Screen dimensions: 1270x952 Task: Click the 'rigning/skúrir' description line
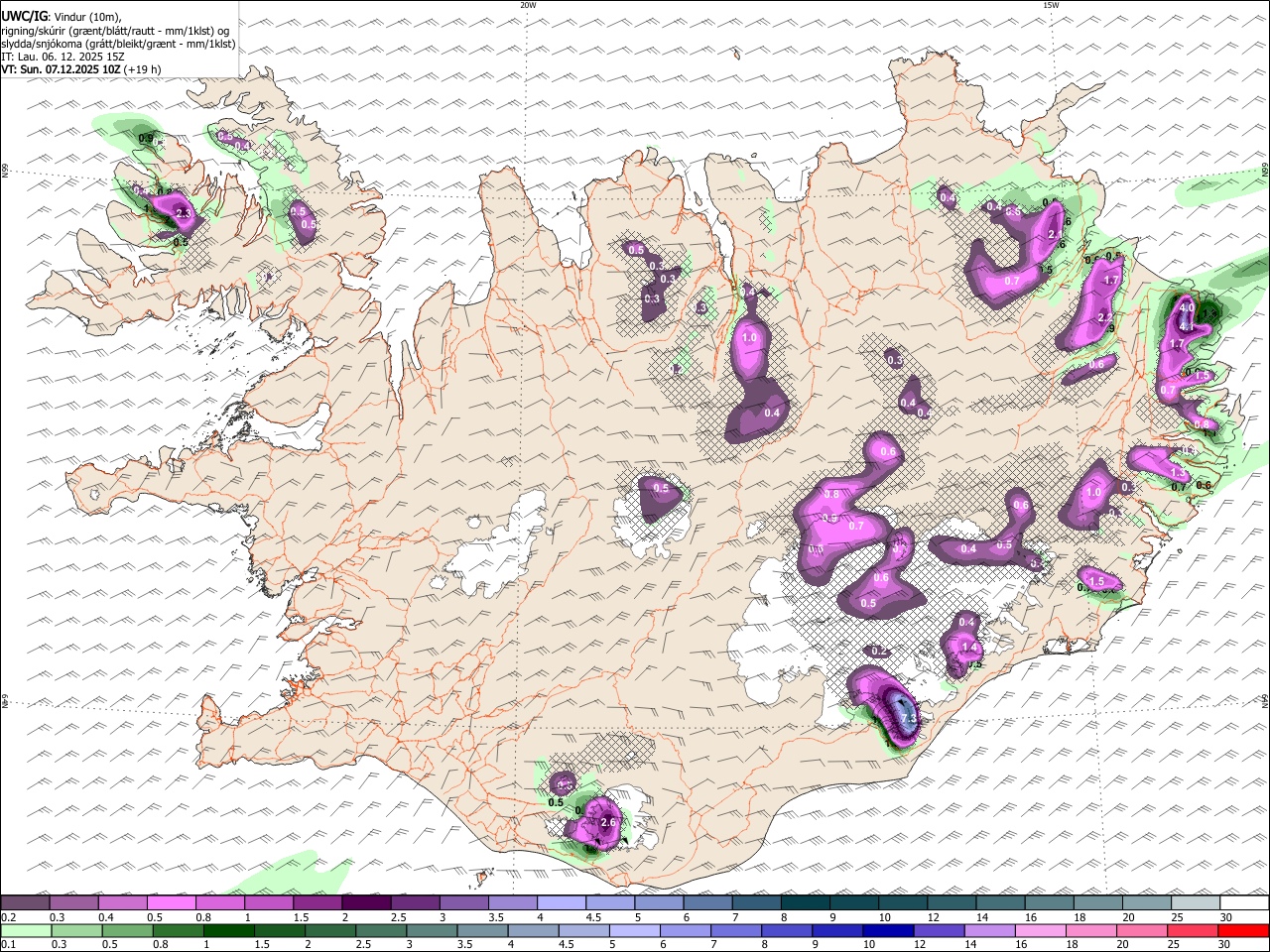point(116,31)
